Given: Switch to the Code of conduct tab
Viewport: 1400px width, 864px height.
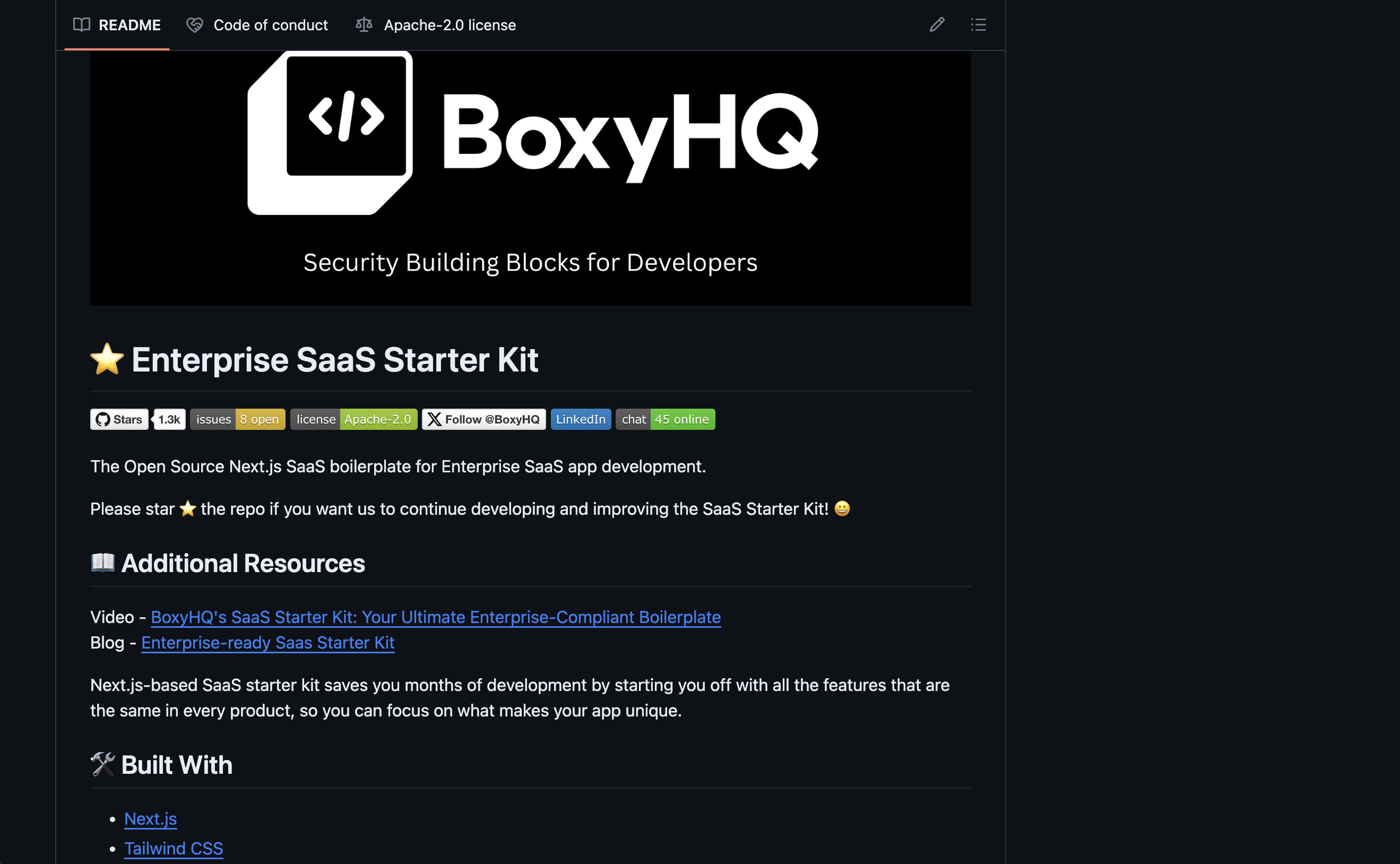Looking at the screenshot, I should pos(257,25).
